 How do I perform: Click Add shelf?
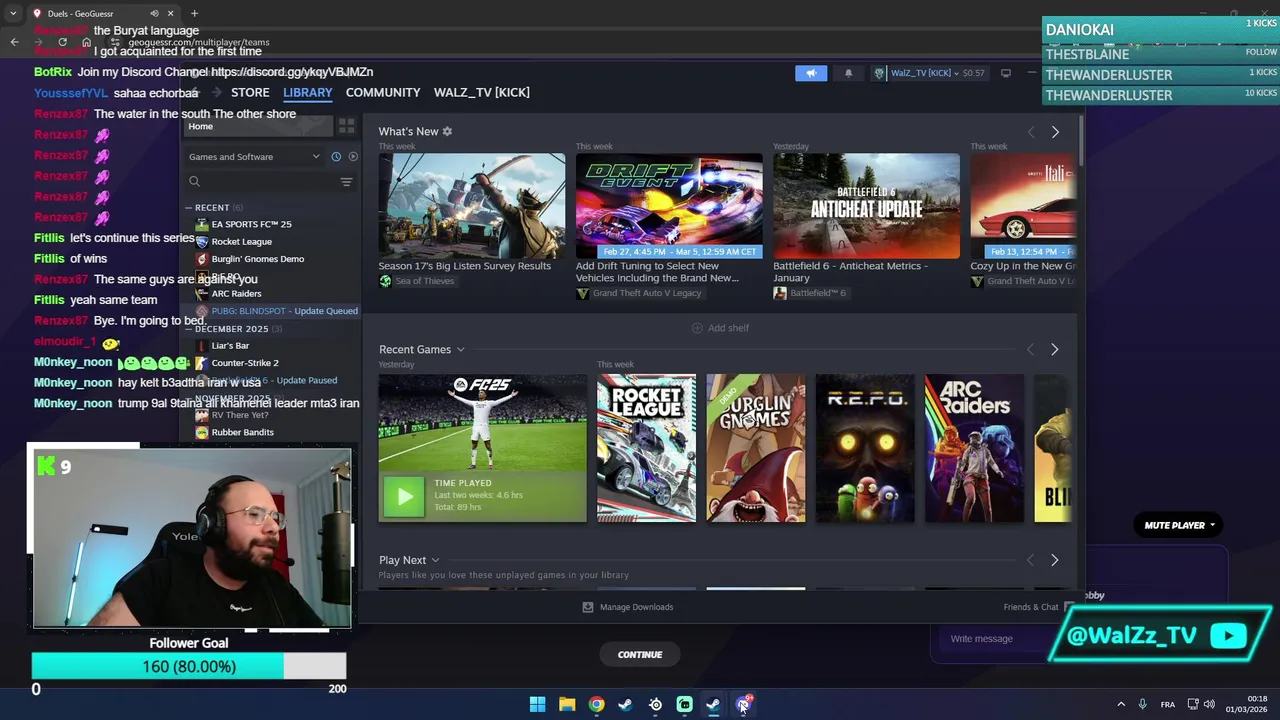click(x=720, y=328)
